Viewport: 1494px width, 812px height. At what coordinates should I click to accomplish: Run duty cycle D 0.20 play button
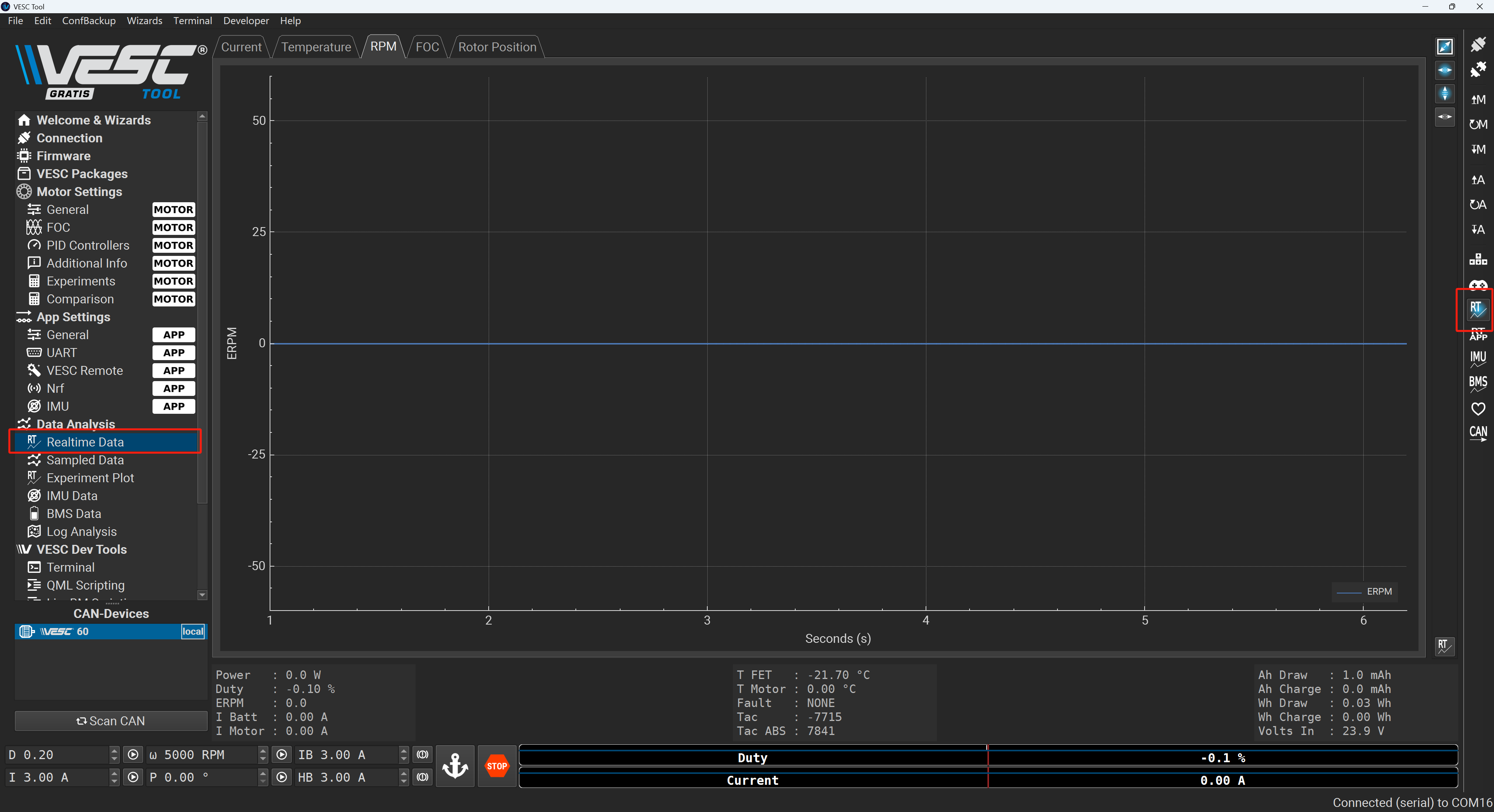coord(133,754)
